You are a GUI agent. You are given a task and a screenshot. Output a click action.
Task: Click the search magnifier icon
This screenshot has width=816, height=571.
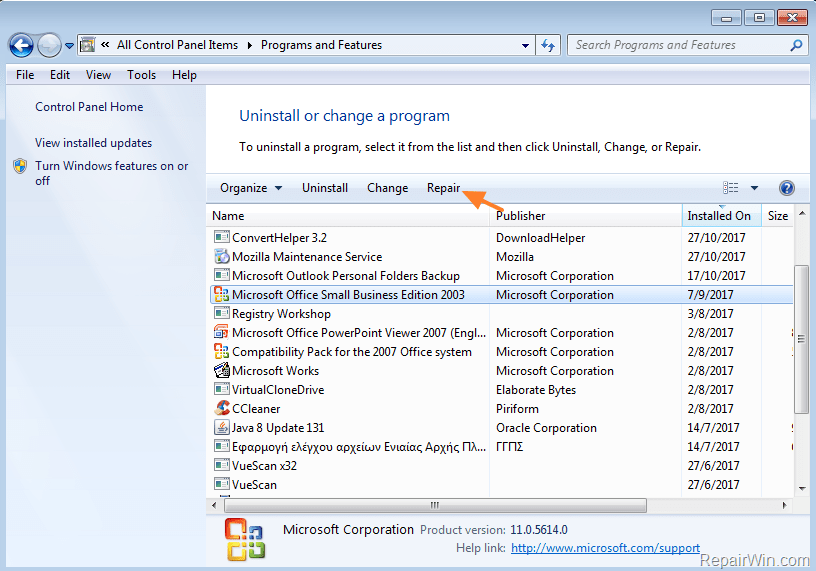pyautogui.click(x=796, y=46)
